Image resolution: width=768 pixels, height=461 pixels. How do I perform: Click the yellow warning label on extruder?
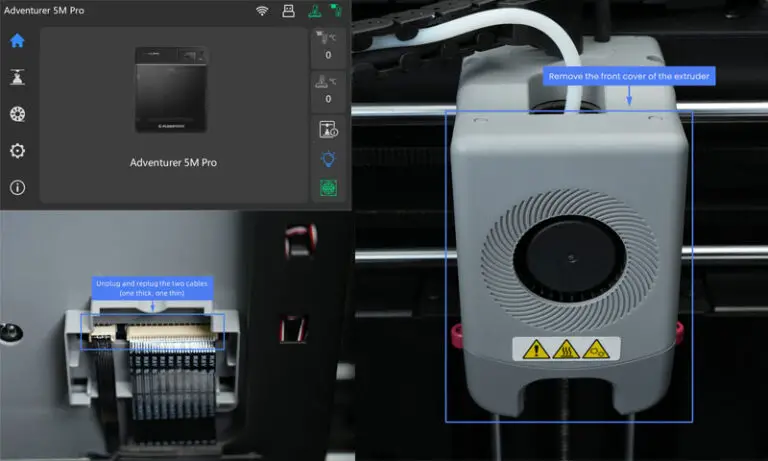pos(566,349)
